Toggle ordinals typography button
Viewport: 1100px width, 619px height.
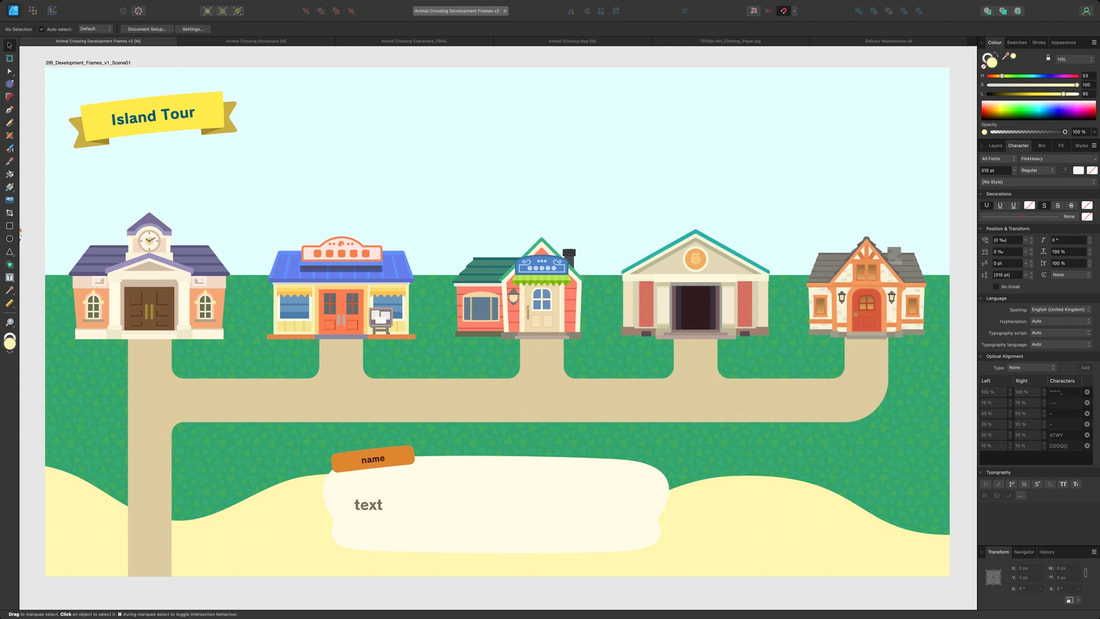pos(1012,484)
